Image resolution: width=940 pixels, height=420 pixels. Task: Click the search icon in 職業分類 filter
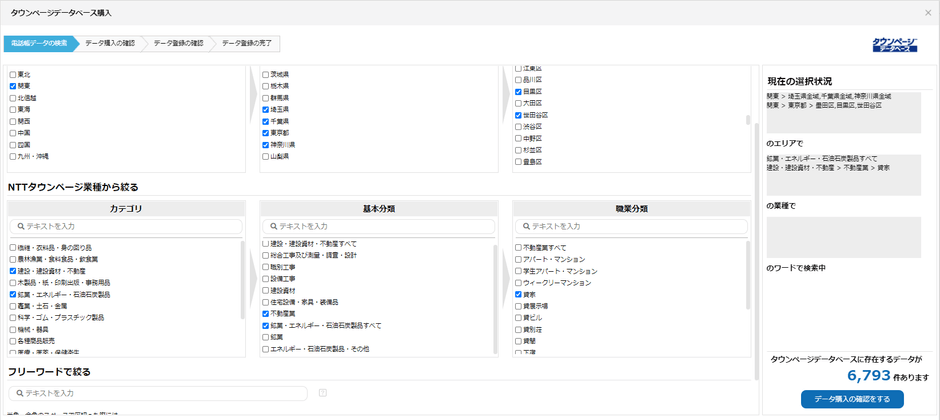(524, 227)
